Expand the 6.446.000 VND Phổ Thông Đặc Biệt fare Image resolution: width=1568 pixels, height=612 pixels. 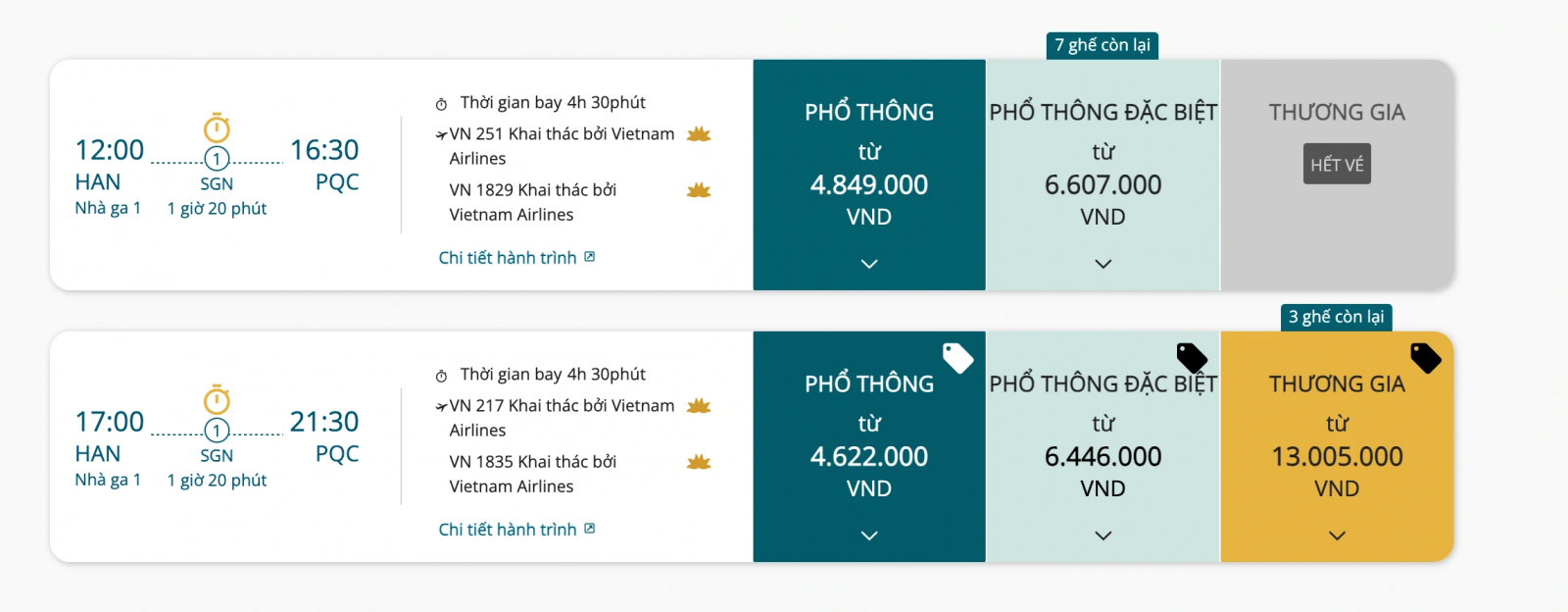click(x=1103, y=535)
